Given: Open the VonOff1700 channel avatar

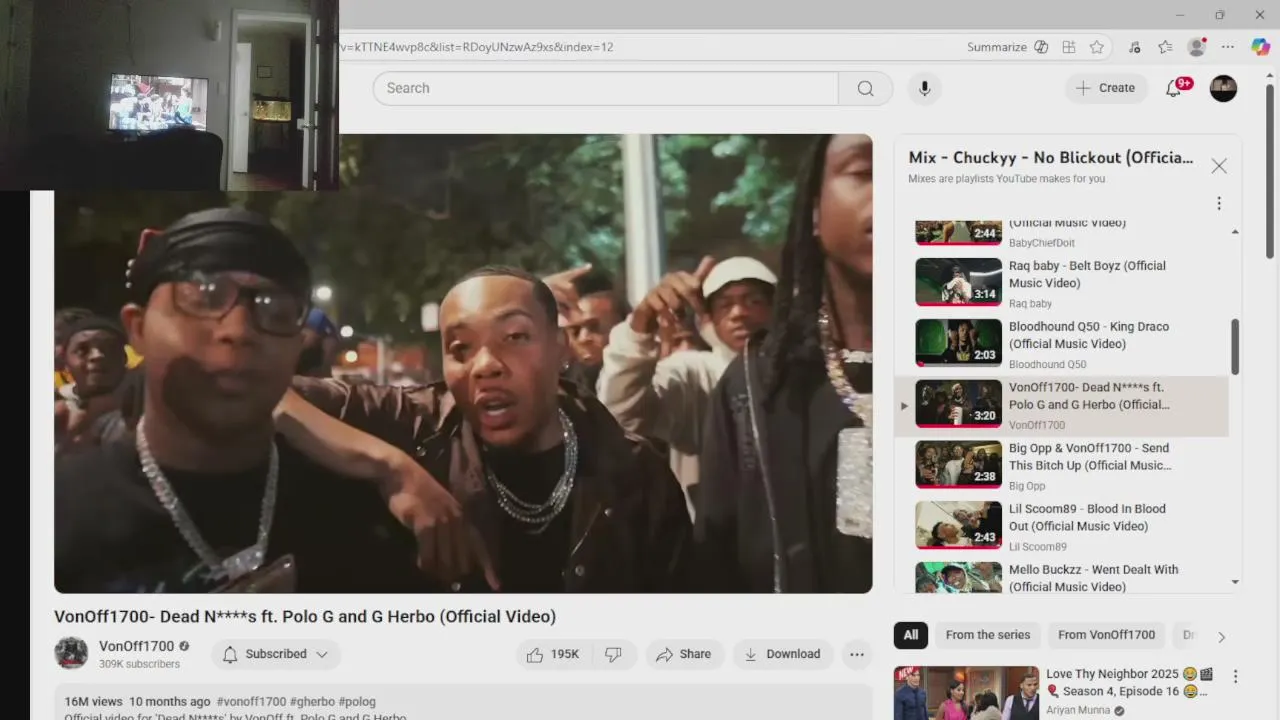Looking at the screenshot, I should tap(71, 653).
